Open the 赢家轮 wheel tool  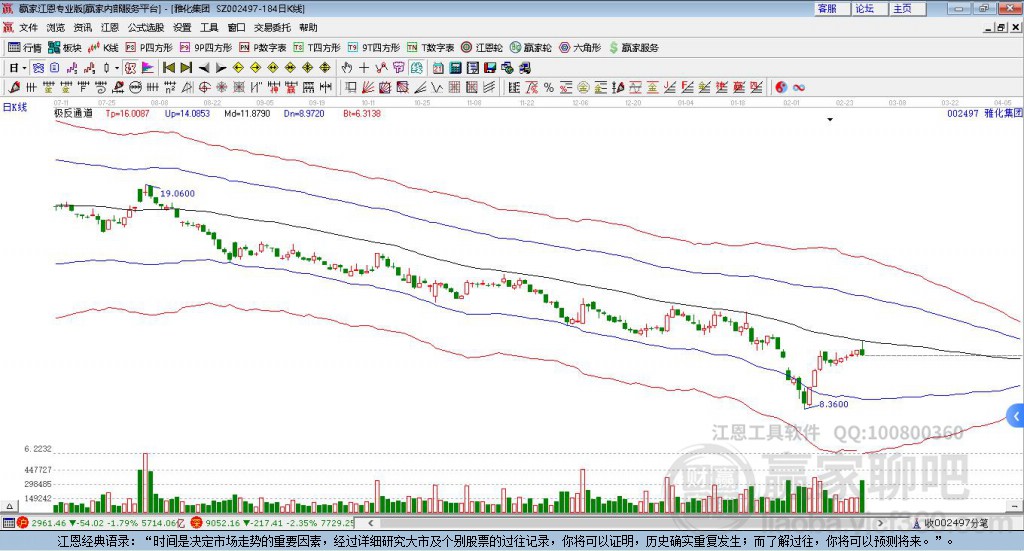coord(530,48)
